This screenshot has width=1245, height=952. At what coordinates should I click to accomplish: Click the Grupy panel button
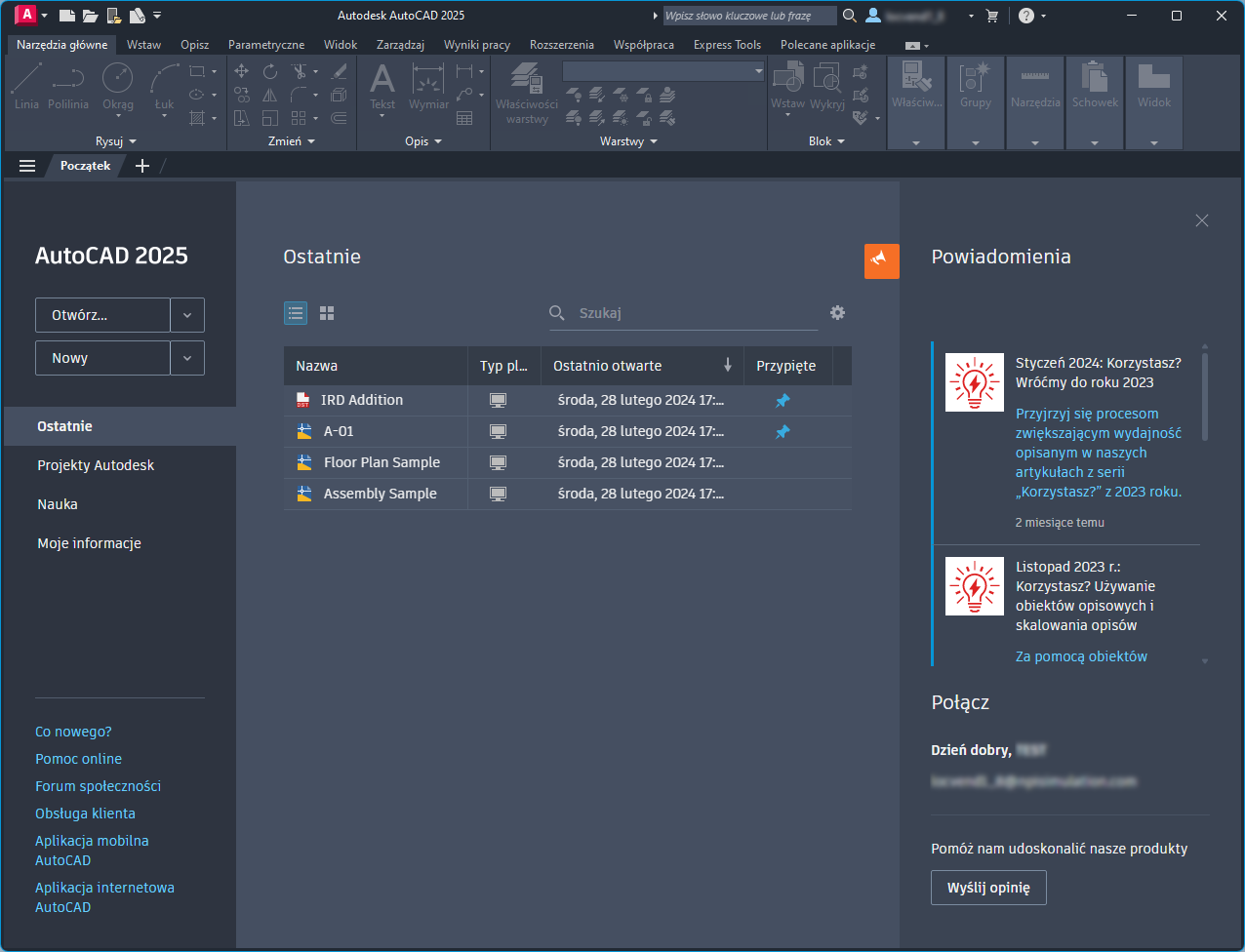point(976,102)
